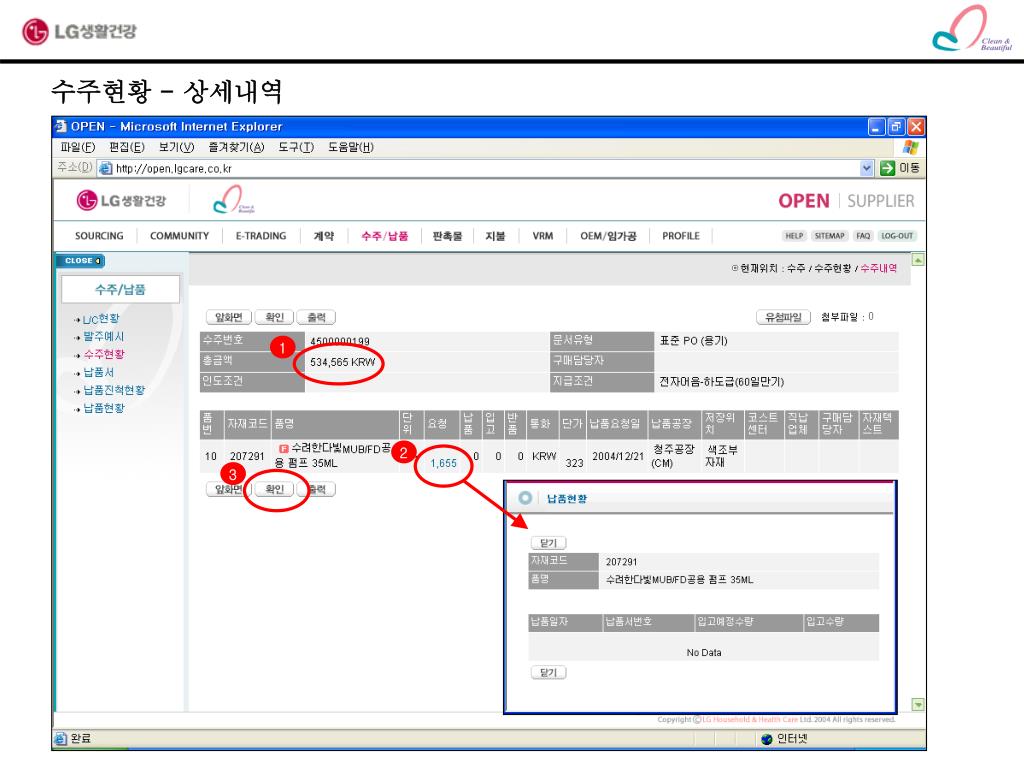Click the 수주내역 breadcrumb text
Viewport: 1024px width, 768px height.
878,268
